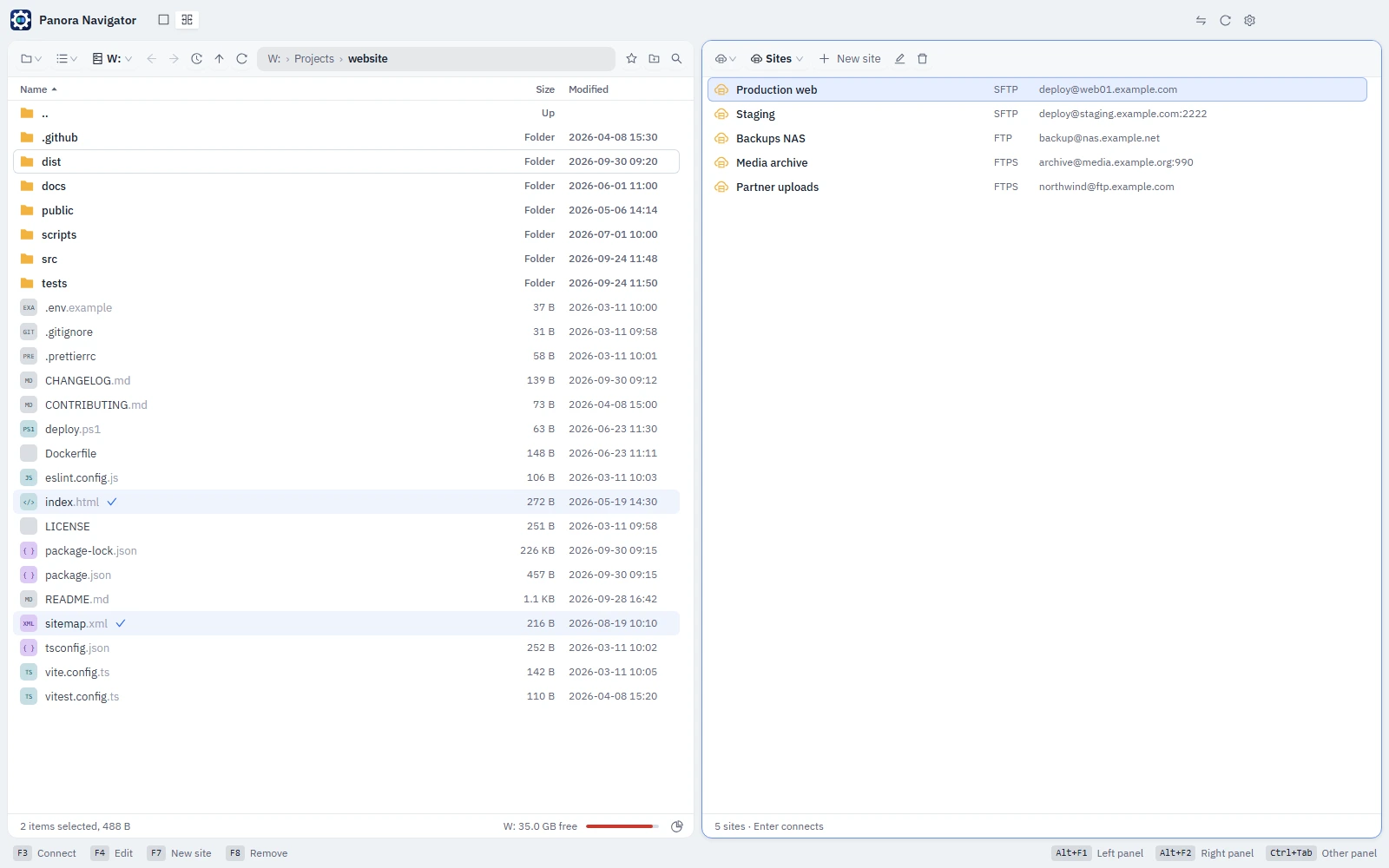Image resolution: width=1389 pixels, height=868 pixels.
Task: Select the Backups NAS site row
Action: click(x=1037, y=138)
